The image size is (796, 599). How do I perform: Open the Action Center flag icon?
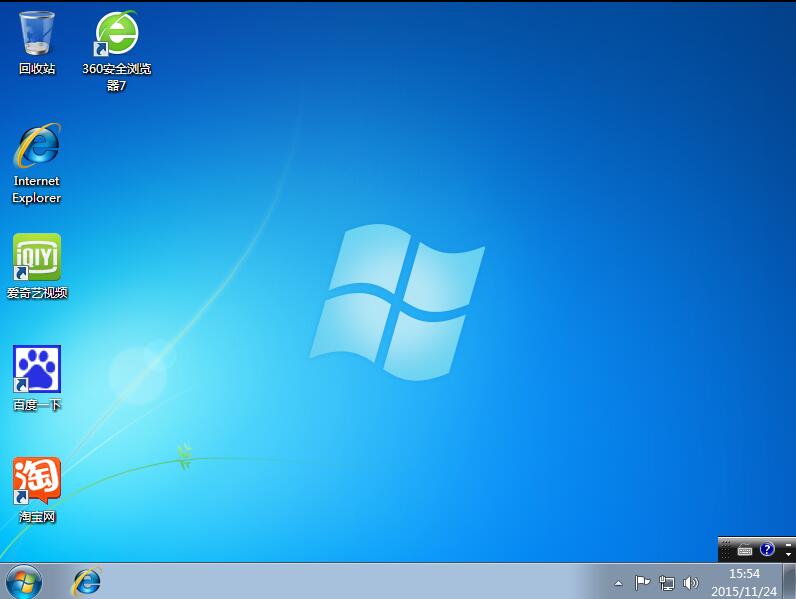pyautogui.click(x=642, y=582)
